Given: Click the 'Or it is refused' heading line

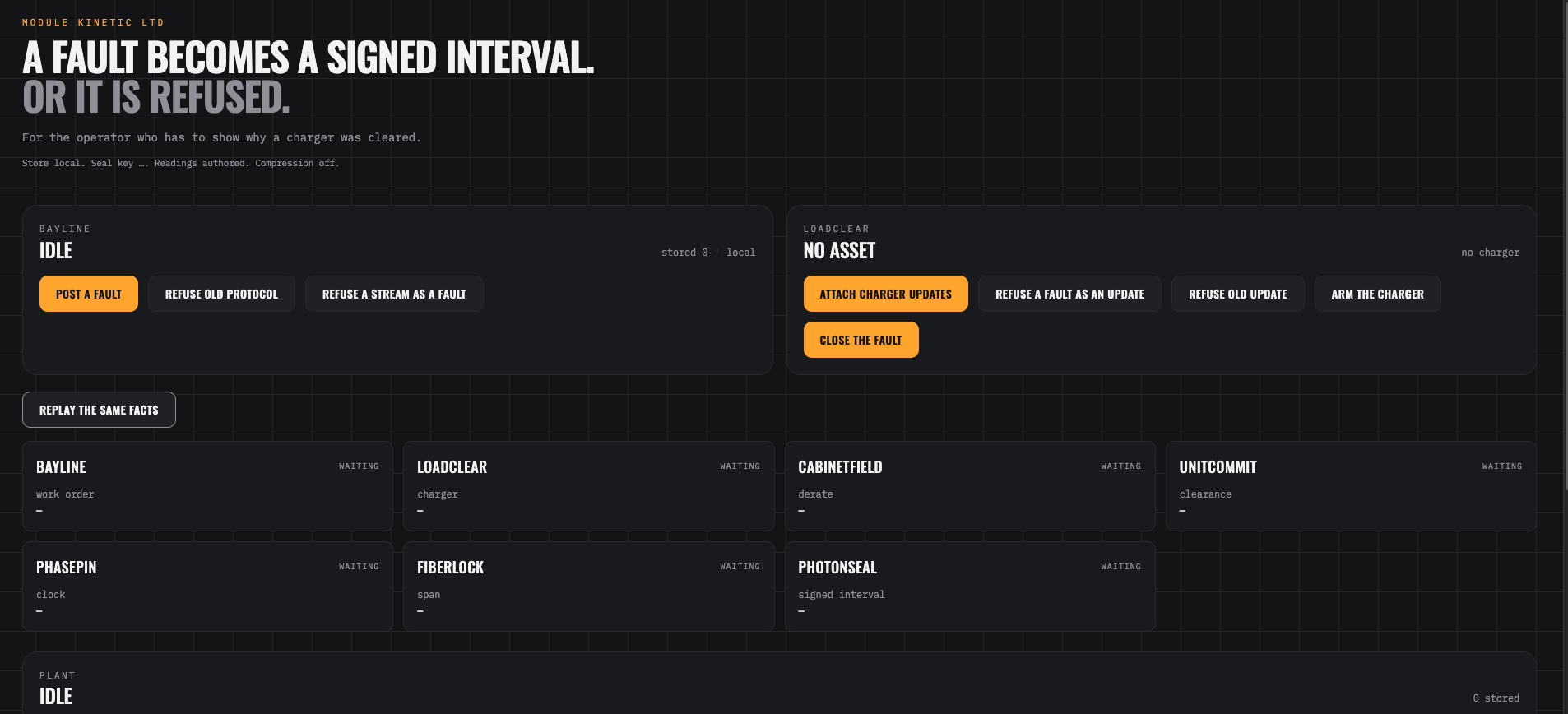Looking at the screenshot, I should pyautogui.click(x=156, y=97).
